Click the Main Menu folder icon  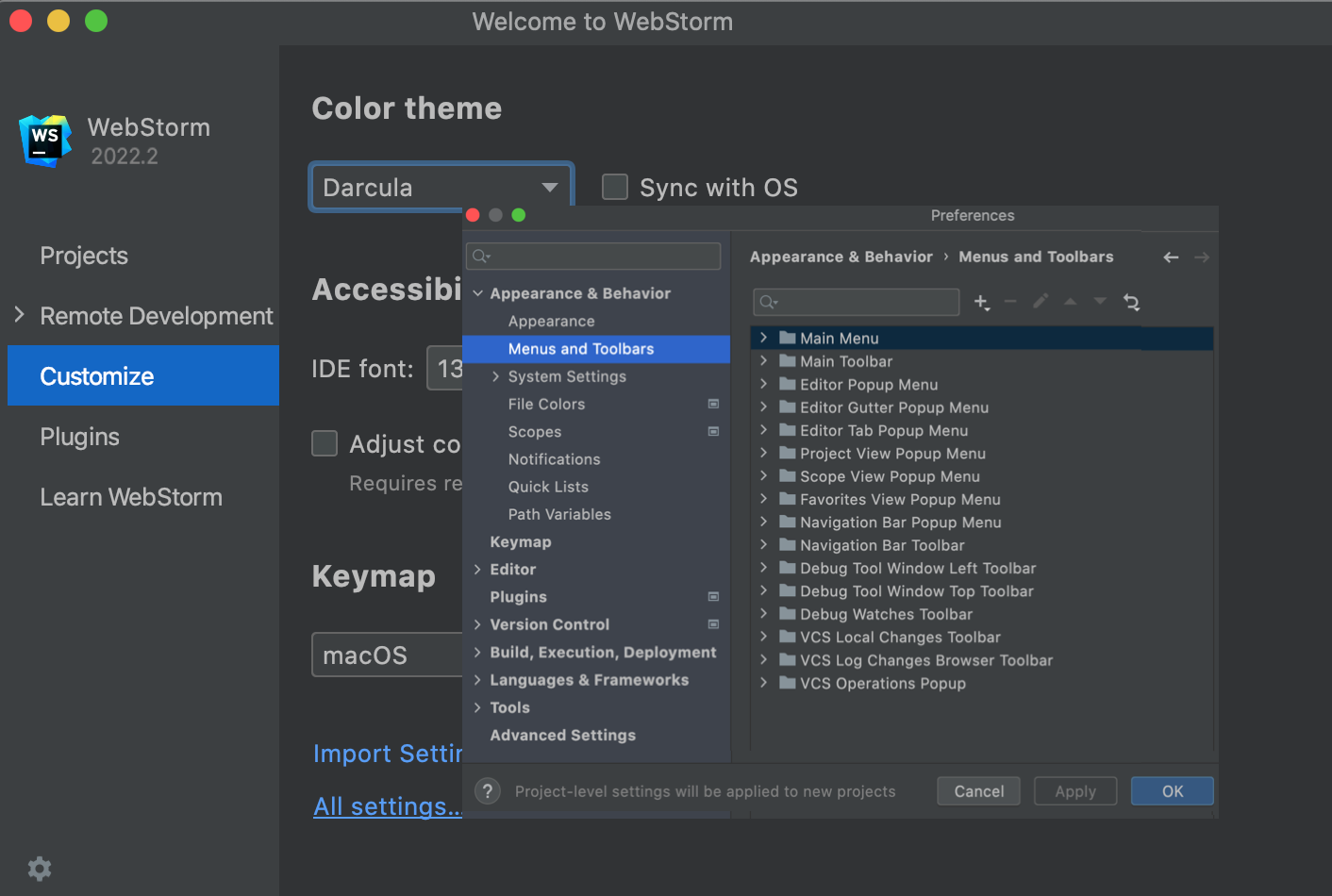click(788, 338)
